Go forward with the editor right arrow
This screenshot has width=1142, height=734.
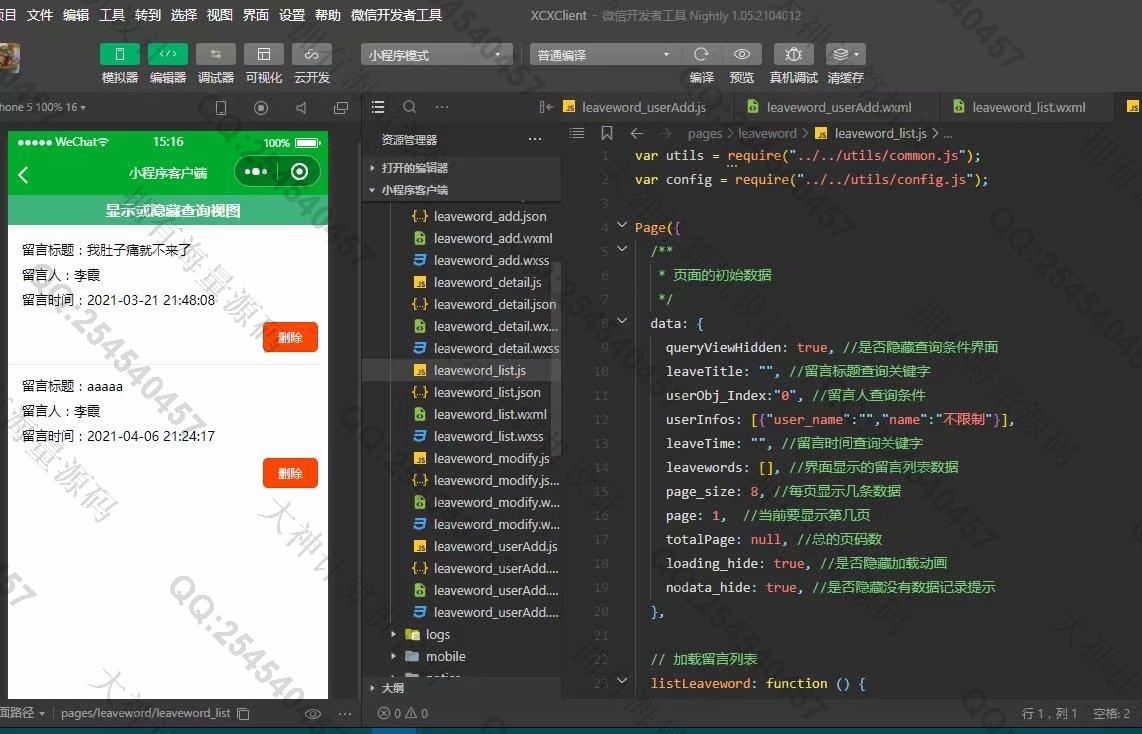pos(664,133)
